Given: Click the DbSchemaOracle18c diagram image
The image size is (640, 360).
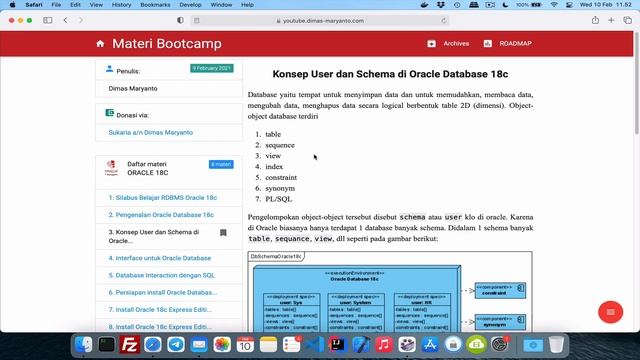Looking at the screenshot, I should (390, 291).
